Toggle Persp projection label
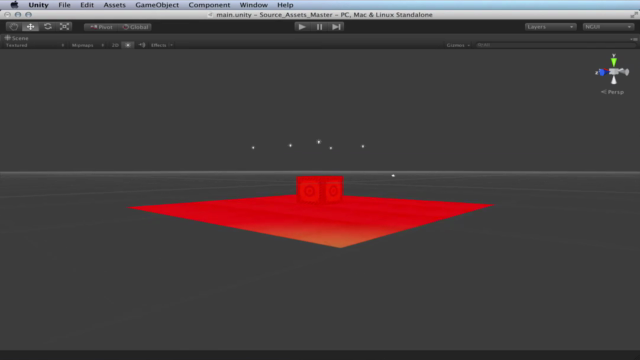Image resolution: width=640 pixels, height=360 pixels. coord(612,92)
